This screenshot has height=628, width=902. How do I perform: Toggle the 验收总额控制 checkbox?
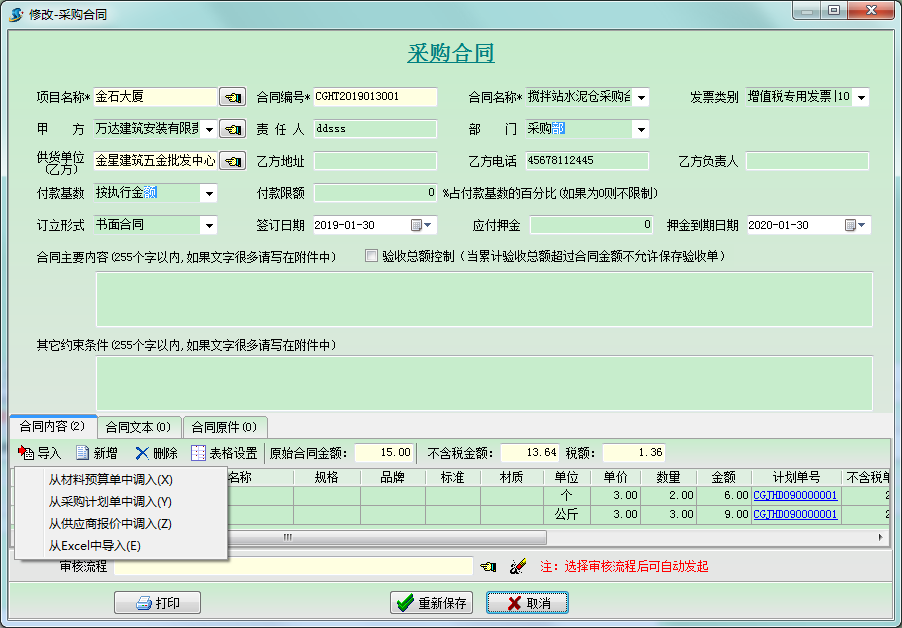point(372,255)
